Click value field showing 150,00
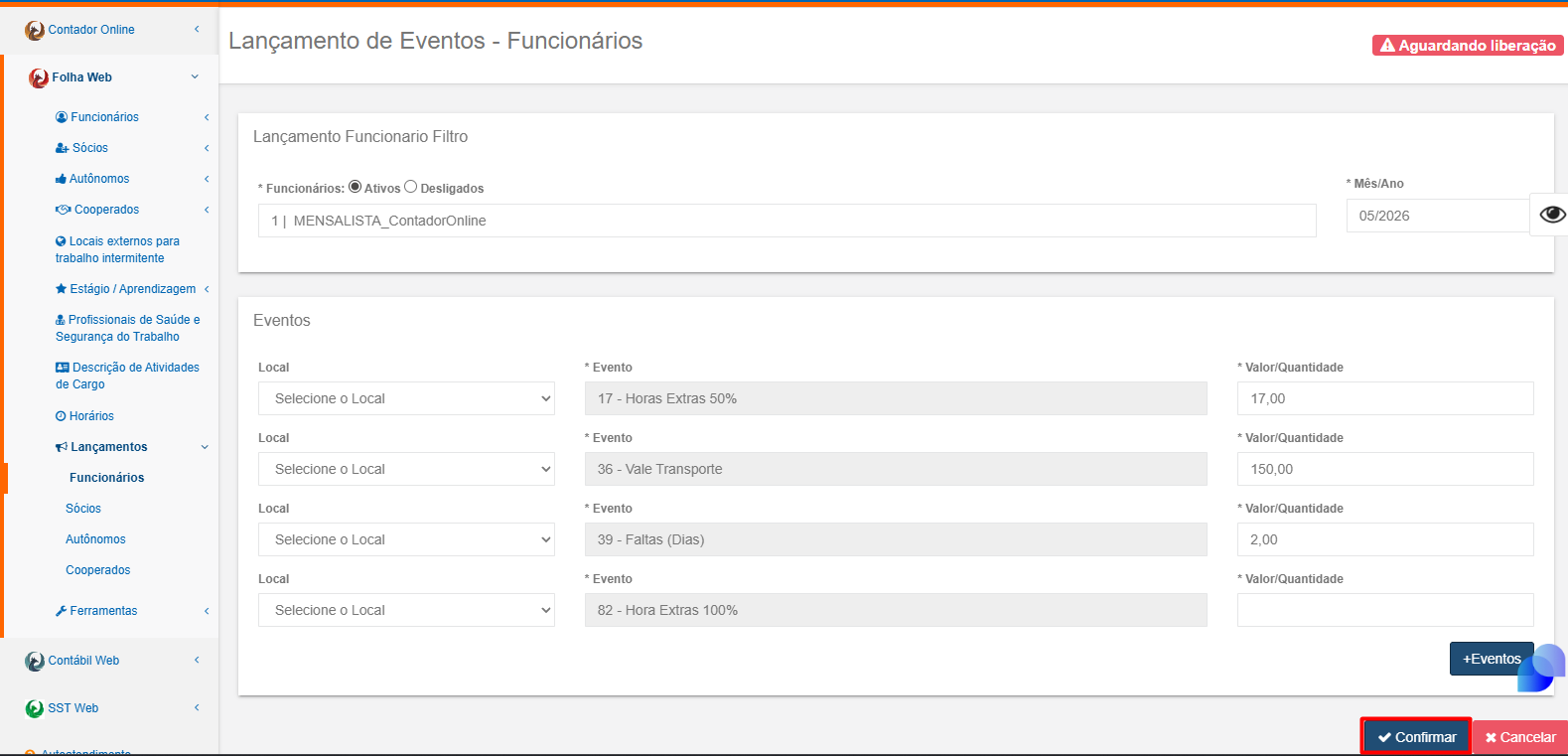The width and height of the screenshot is (1568, 756). pos(1385,469)
